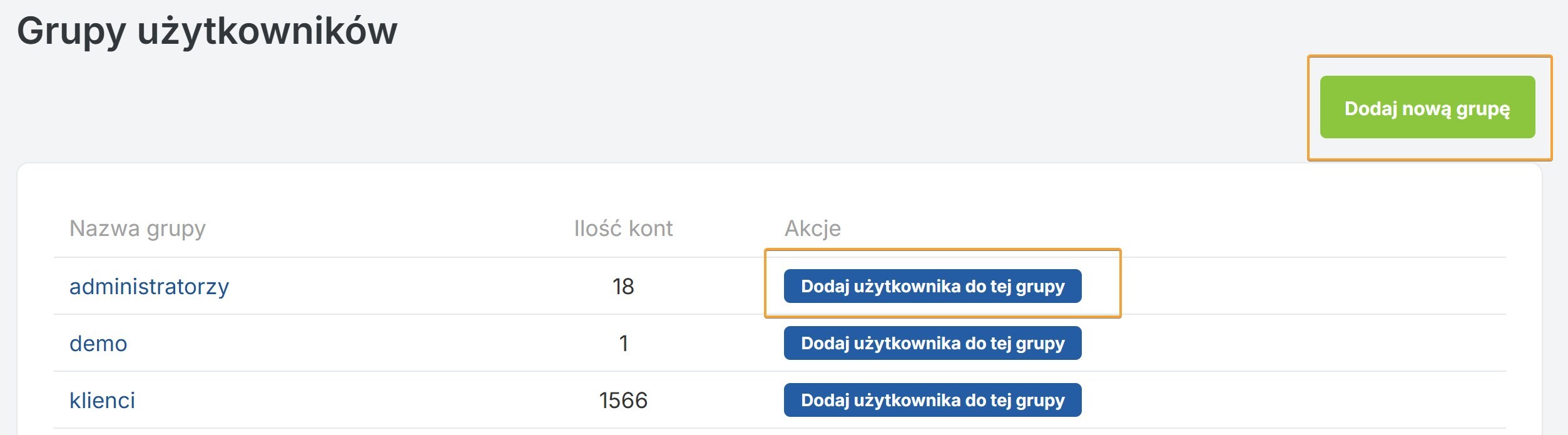Click the demo account count of 1

[x=623, y=344]
